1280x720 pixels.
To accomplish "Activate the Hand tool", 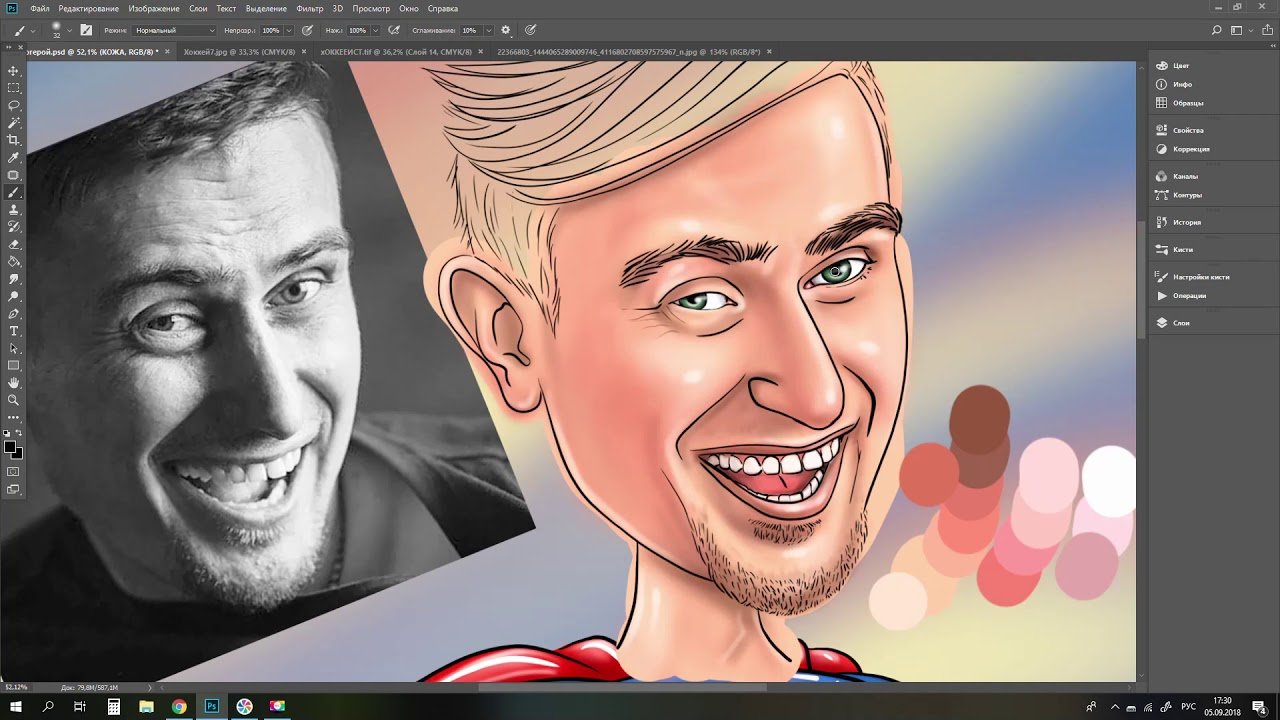I will coord(14,383).
